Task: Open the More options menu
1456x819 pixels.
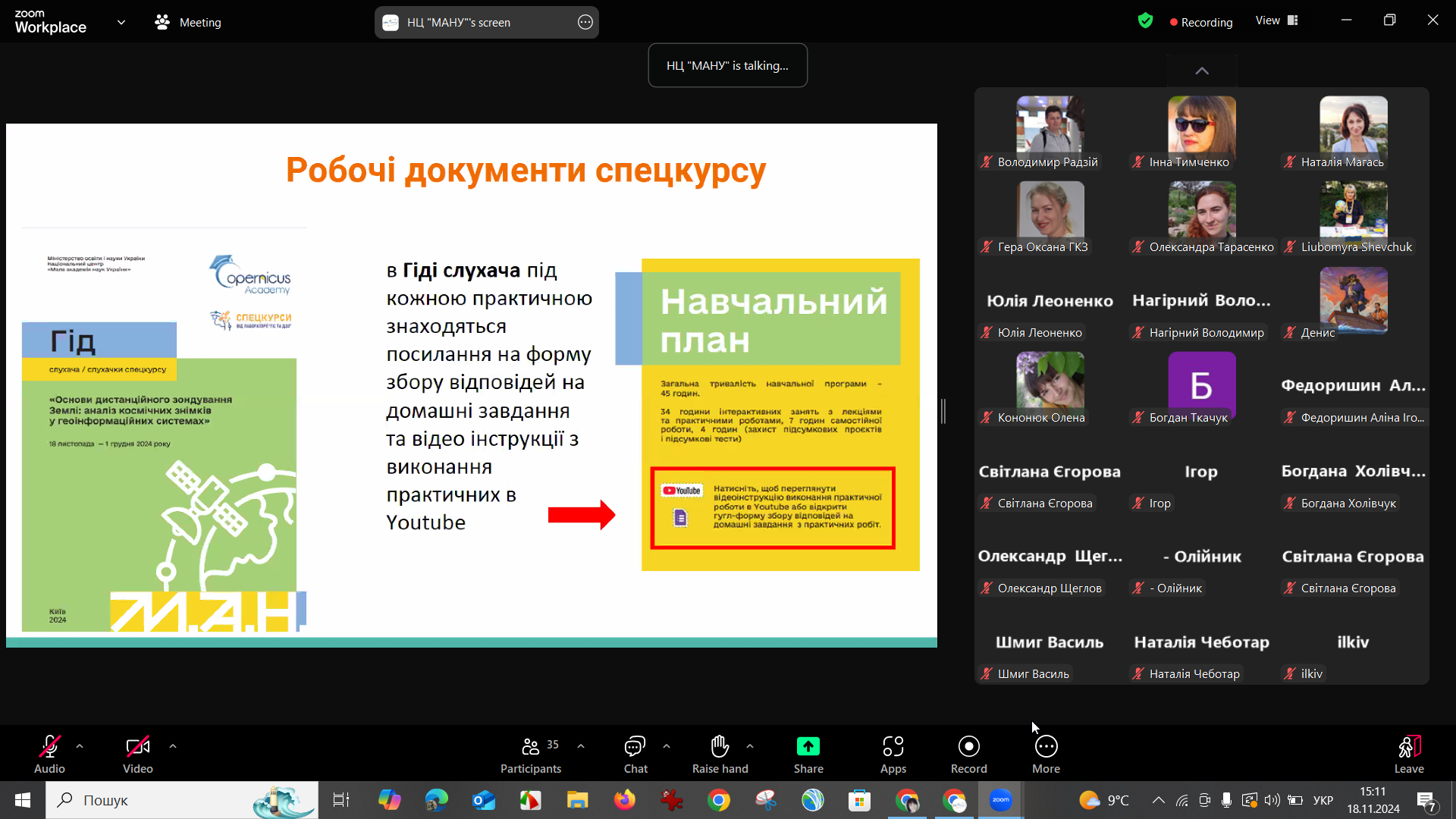Action: click(1046, 754)
